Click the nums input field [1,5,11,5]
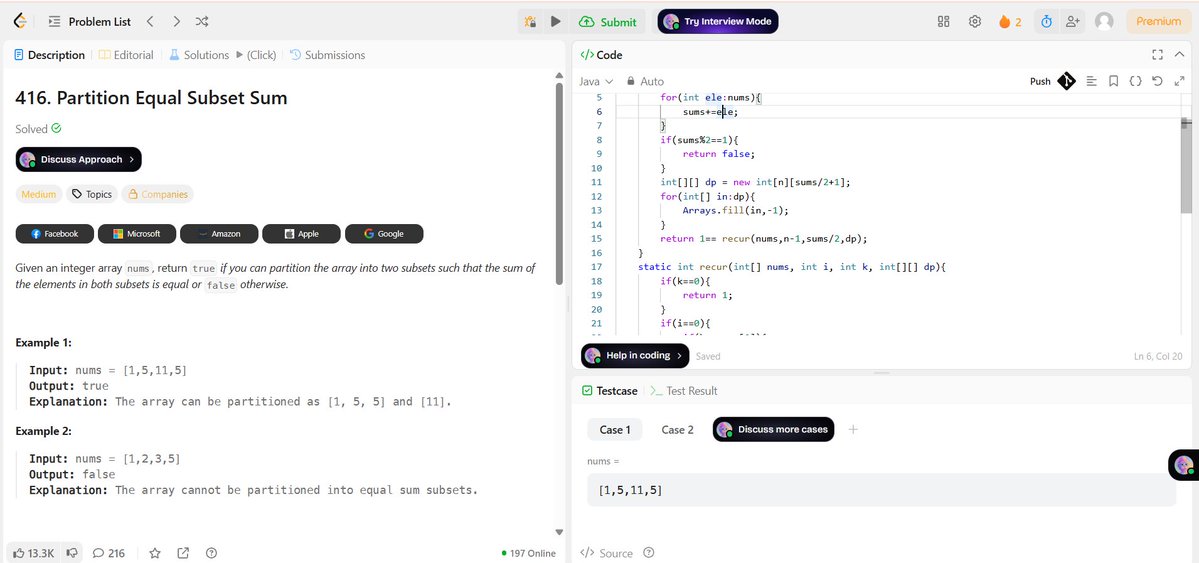Viewport: 1199px width, 563px height. (x=881, y=490)
